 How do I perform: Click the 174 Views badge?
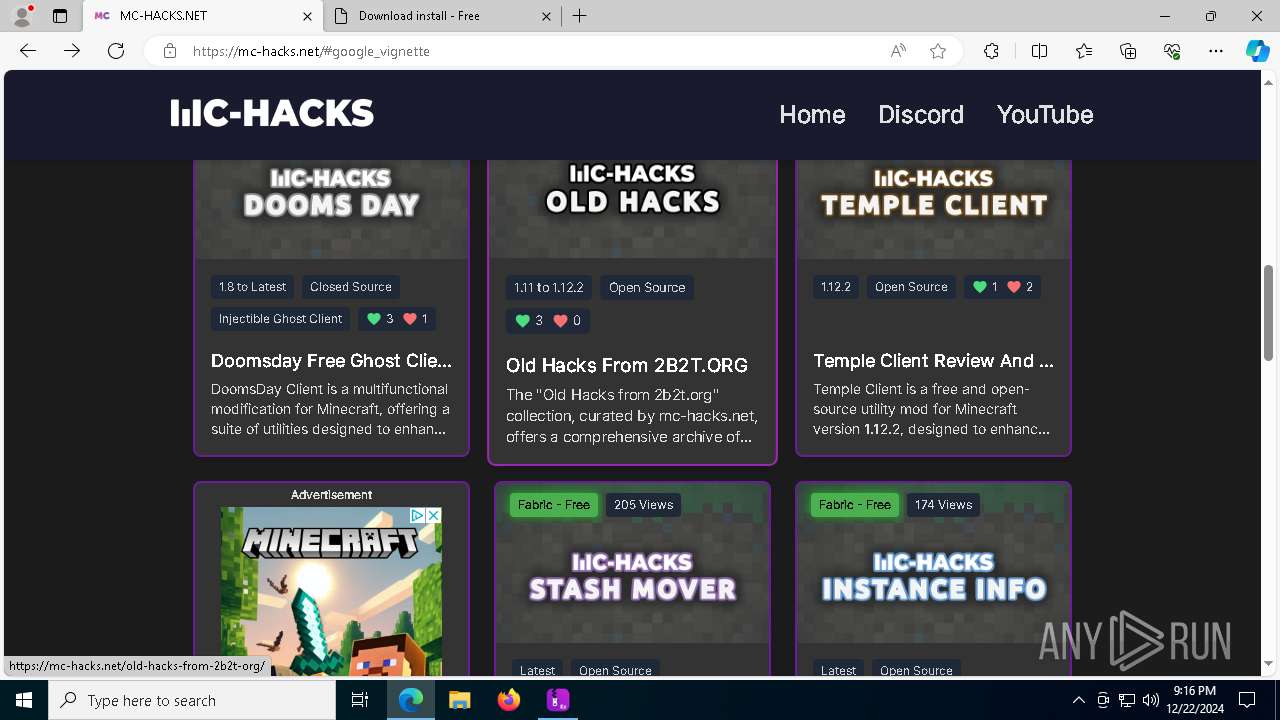944,505
